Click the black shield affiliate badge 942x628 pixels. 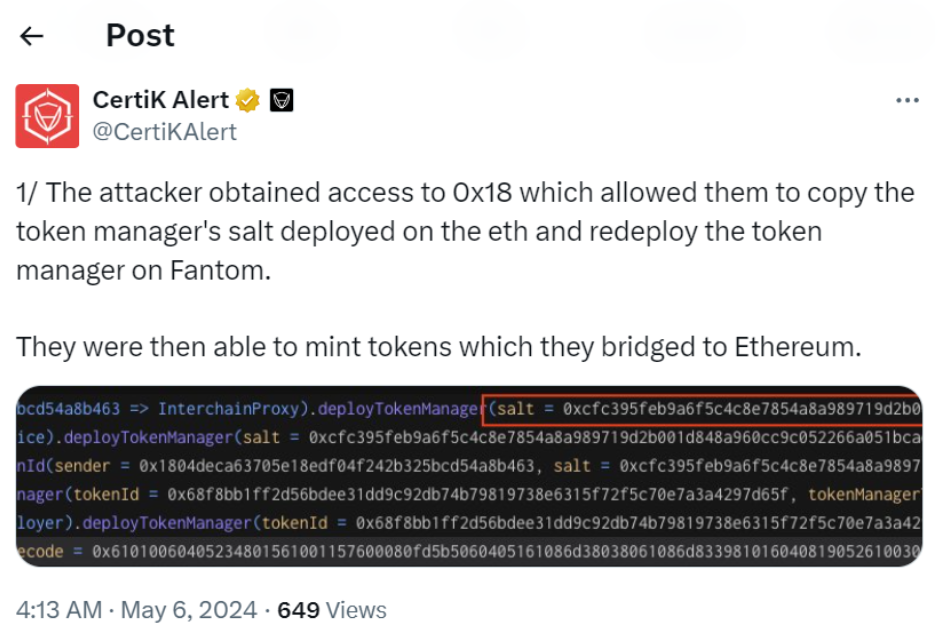pos(282,99)
